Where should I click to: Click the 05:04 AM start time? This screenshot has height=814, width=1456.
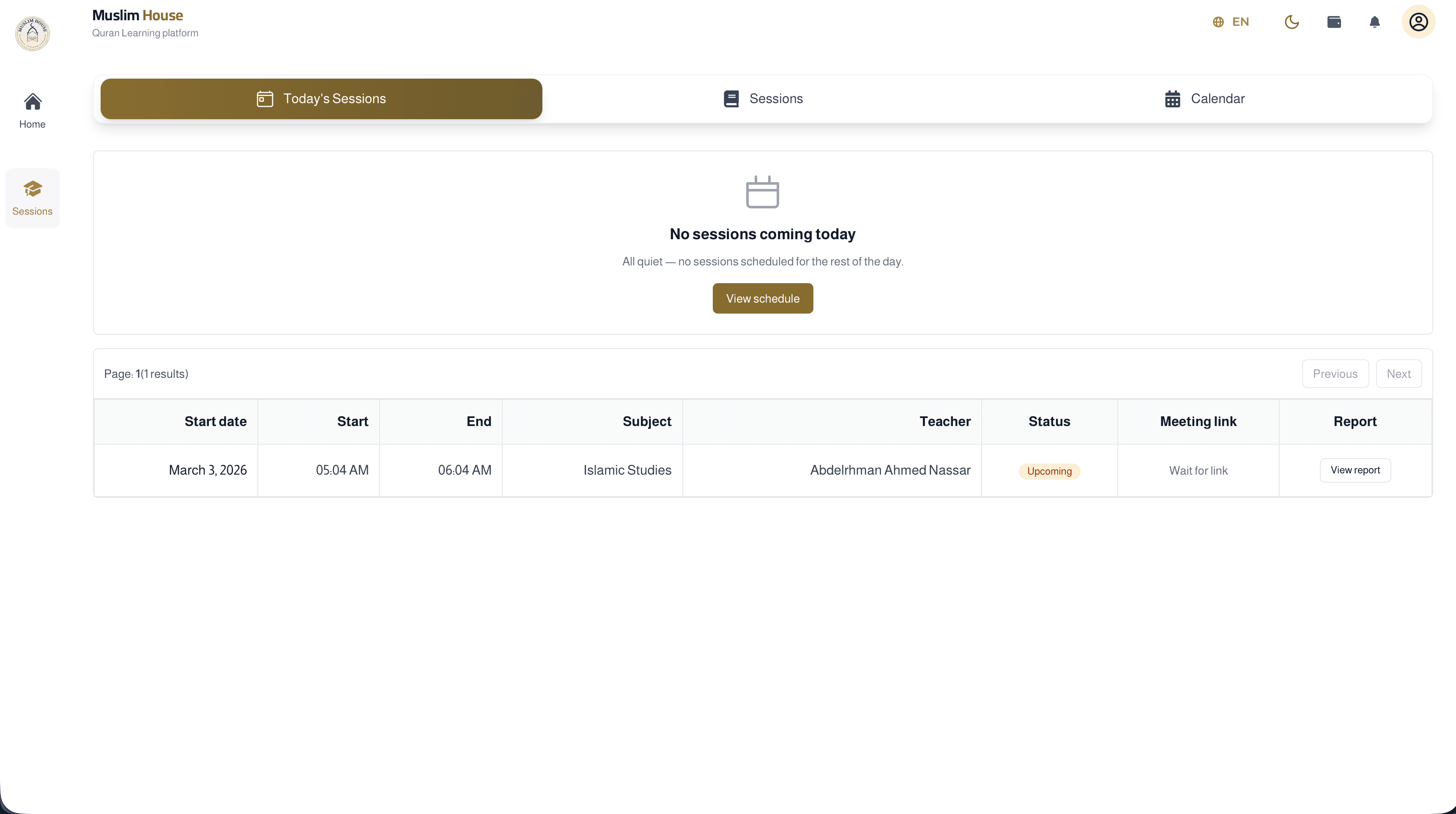342,470
